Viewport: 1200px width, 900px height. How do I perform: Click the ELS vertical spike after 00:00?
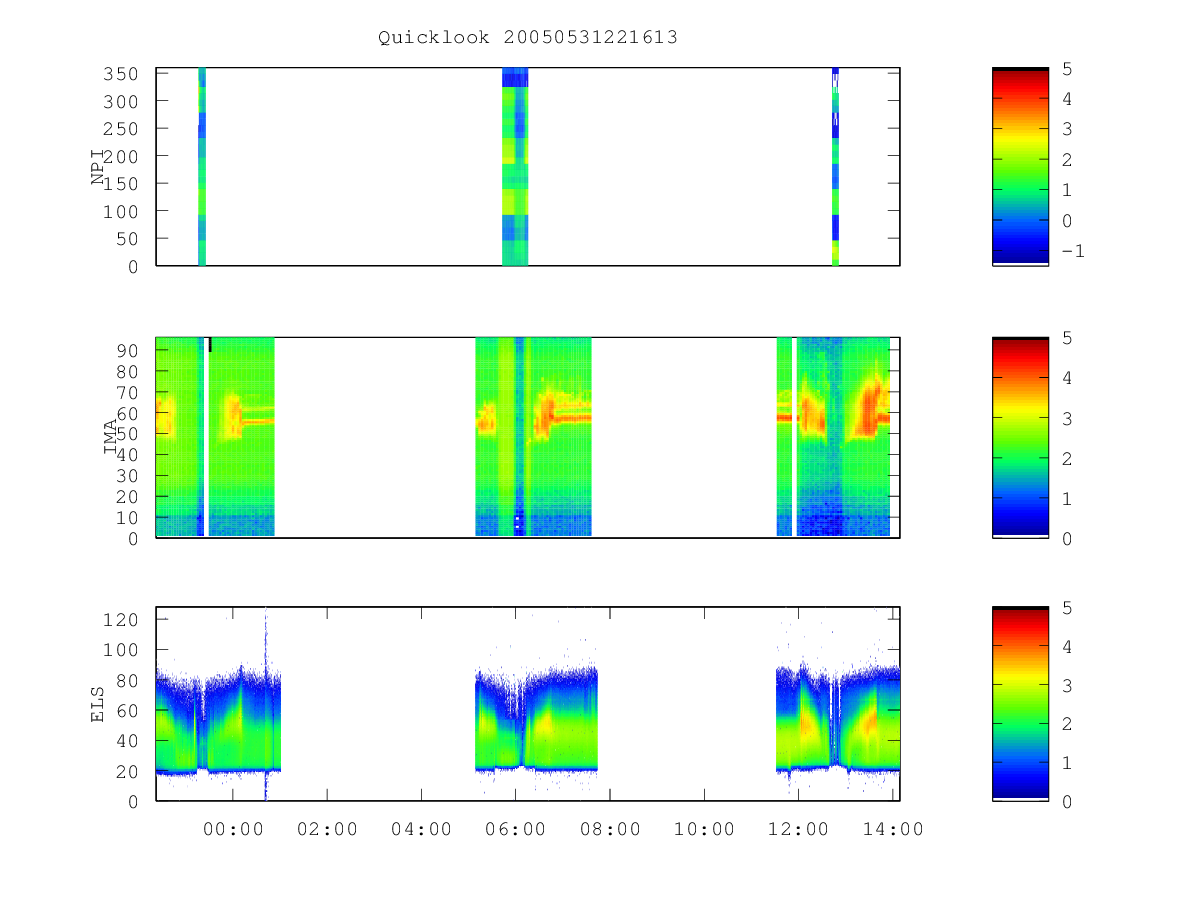(x=266, y=703)
